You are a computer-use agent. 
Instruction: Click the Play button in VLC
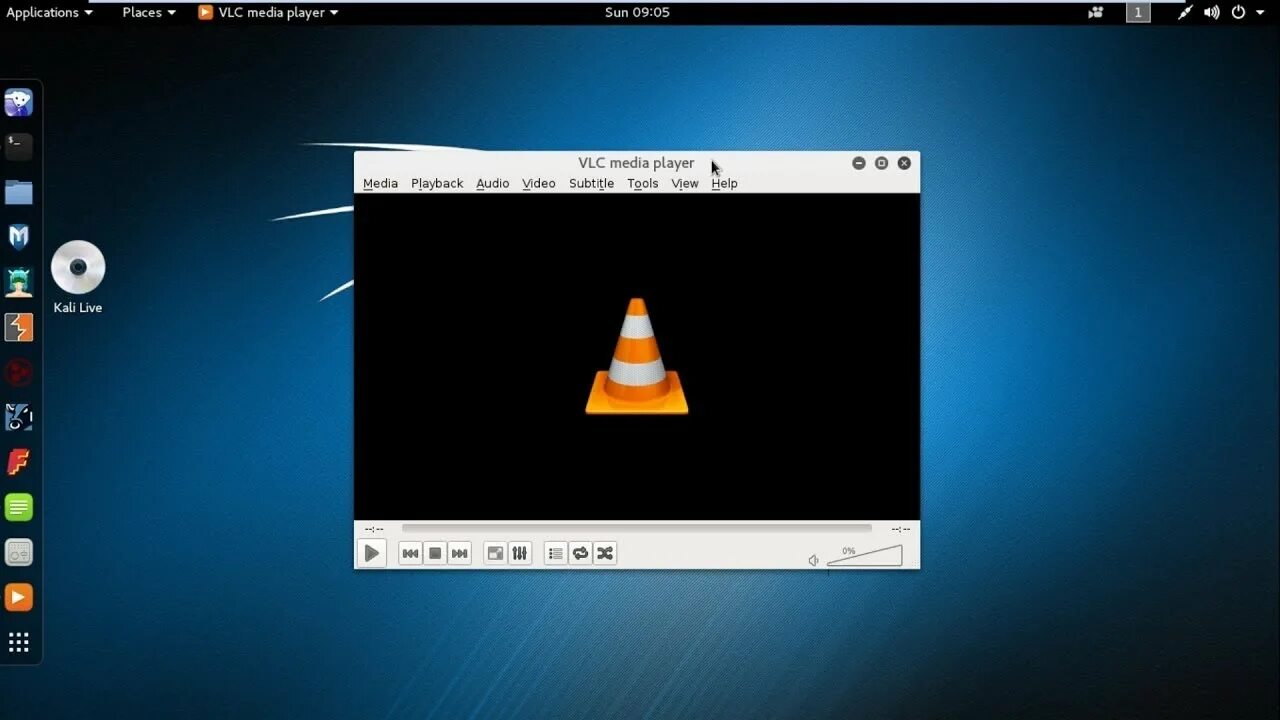371,553
